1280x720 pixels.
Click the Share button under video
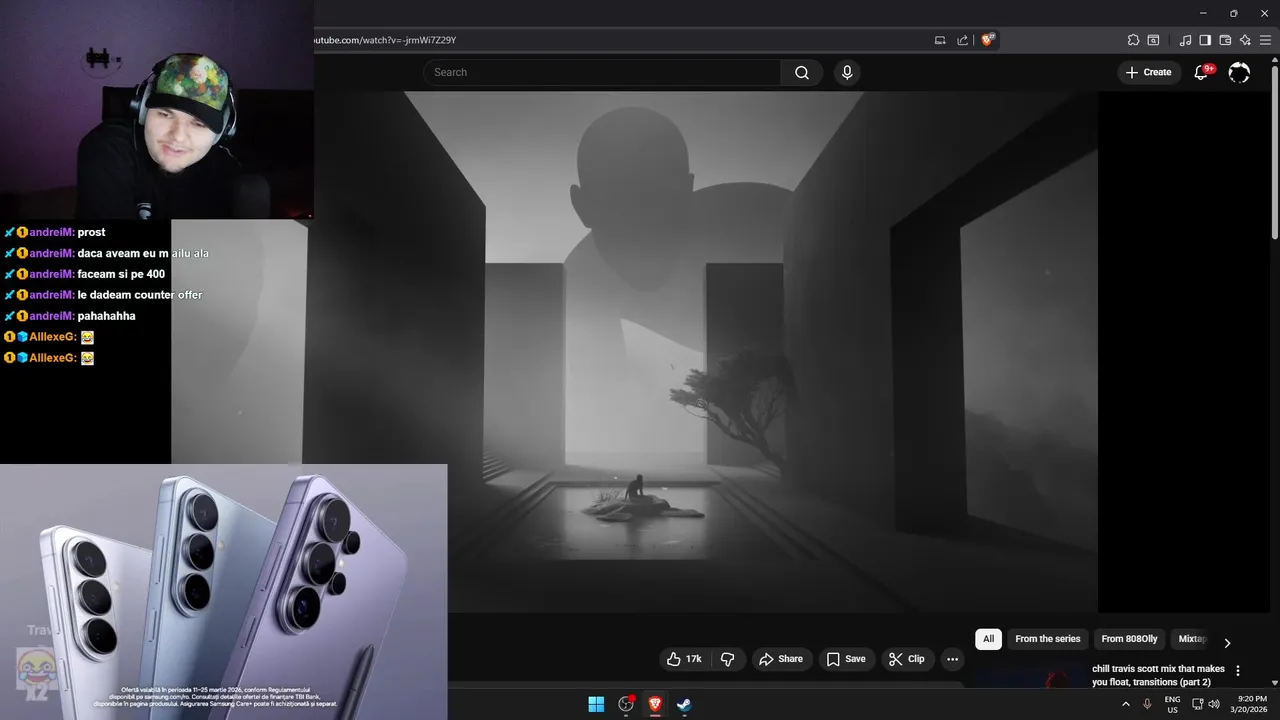(781, 659)
